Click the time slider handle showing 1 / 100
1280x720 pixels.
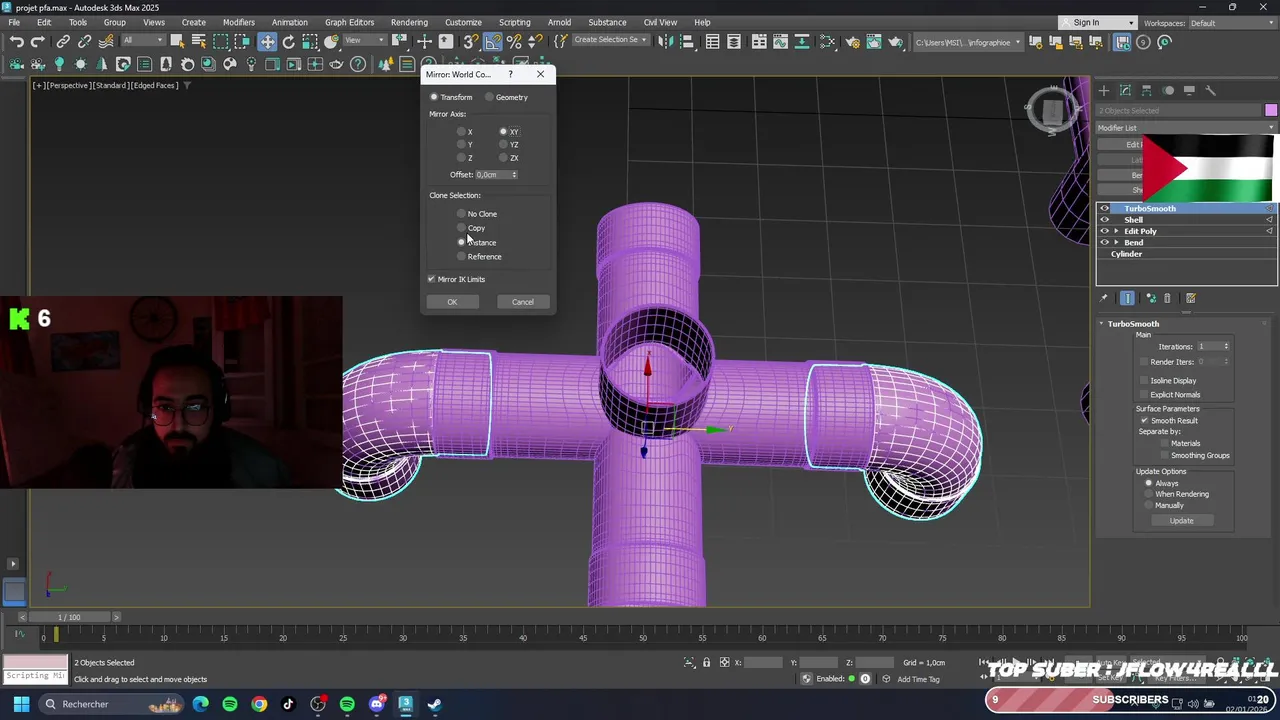coord(69,617)
